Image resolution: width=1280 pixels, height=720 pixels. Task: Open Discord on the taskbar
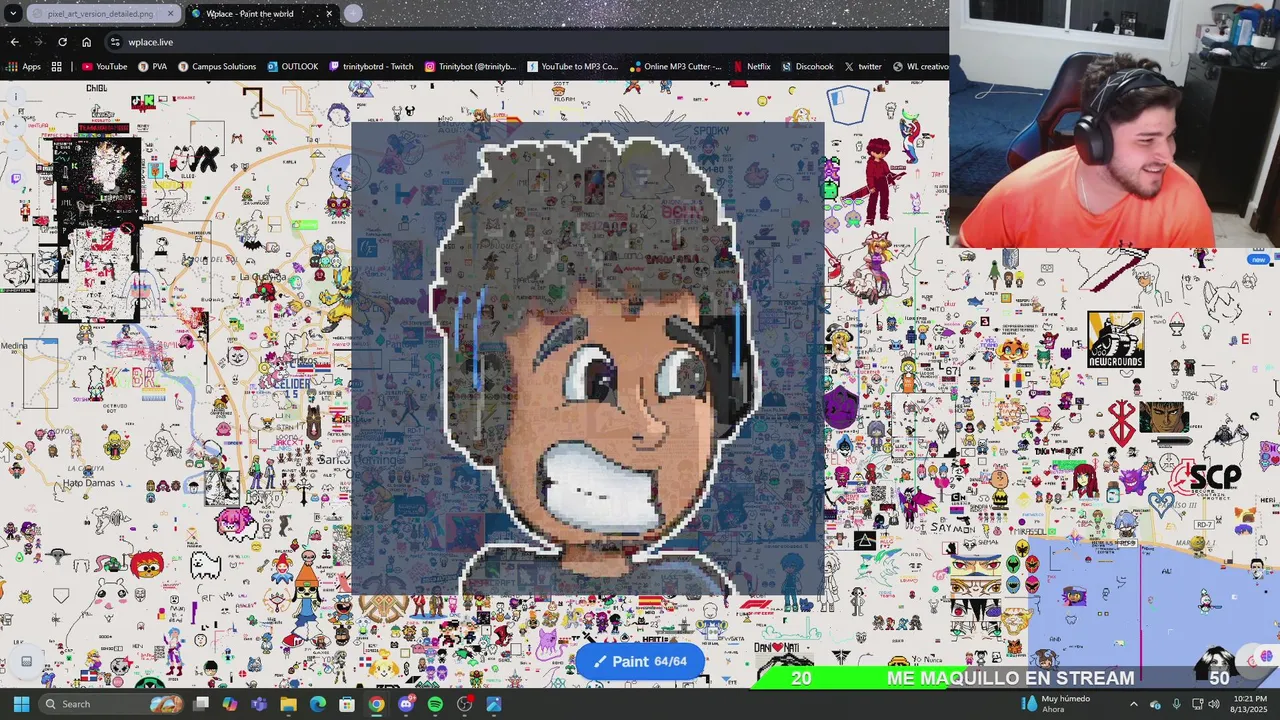coord(406,704)
